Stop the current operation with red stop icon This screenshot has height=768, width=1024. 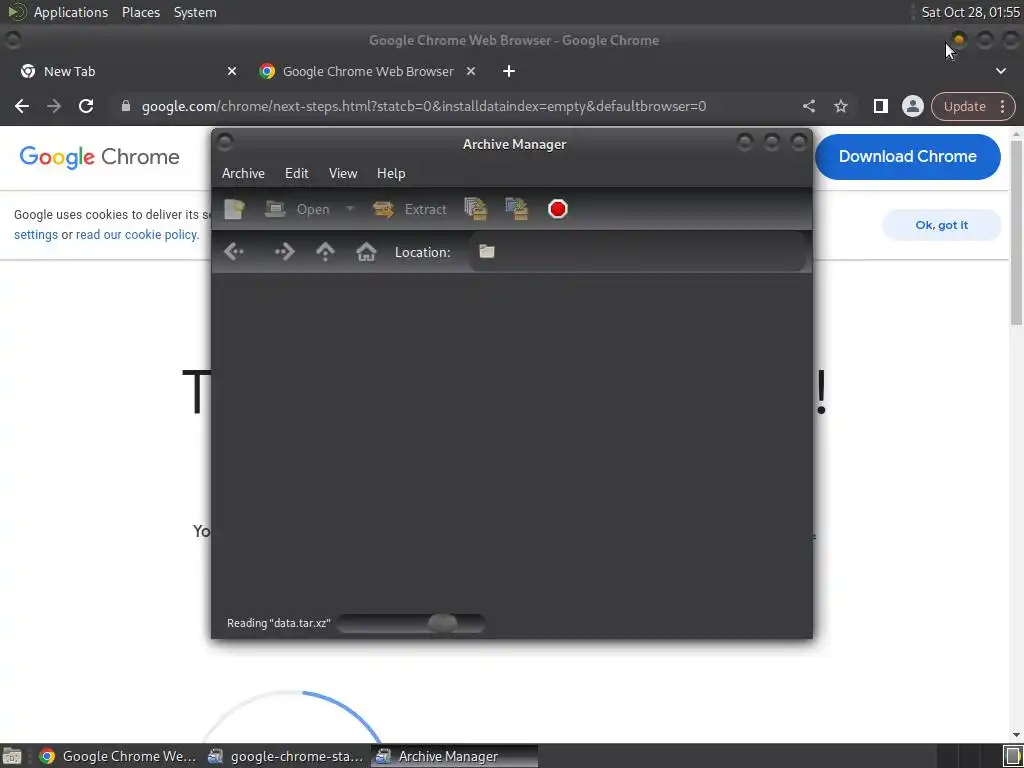click(558, 209)
